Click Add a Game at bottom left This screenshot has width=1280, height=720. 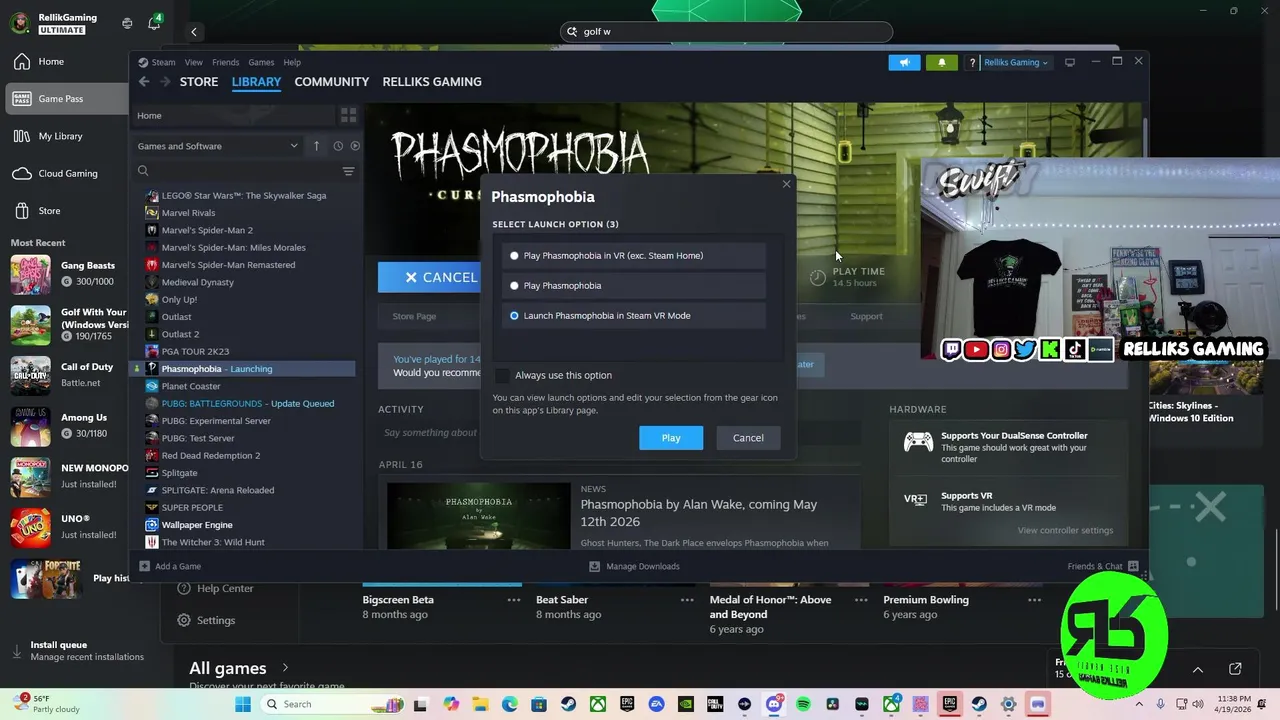tap(170, 566)
